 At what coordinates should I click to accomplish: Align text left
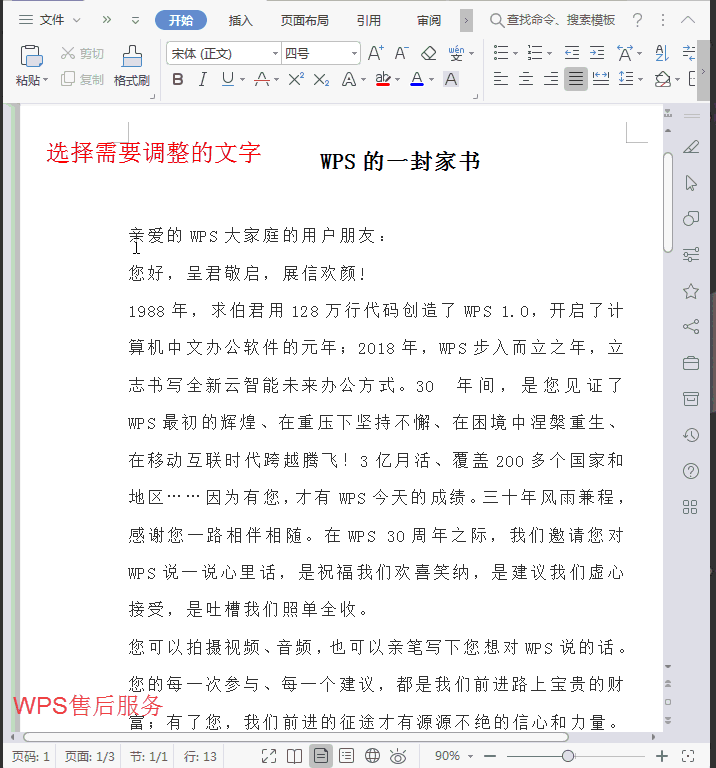click(501, 78)
